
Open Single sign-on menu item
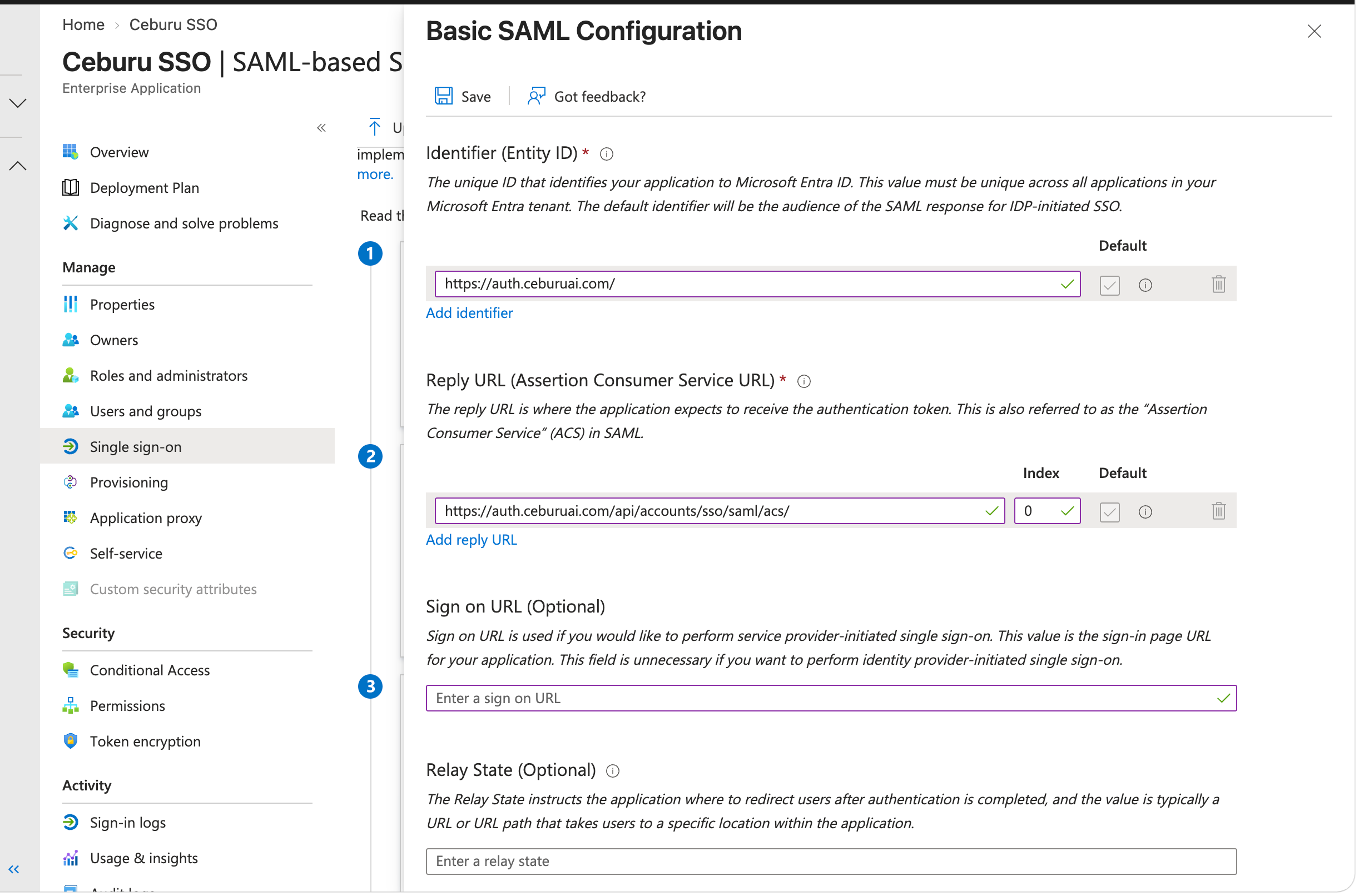[x=187, y=447]
